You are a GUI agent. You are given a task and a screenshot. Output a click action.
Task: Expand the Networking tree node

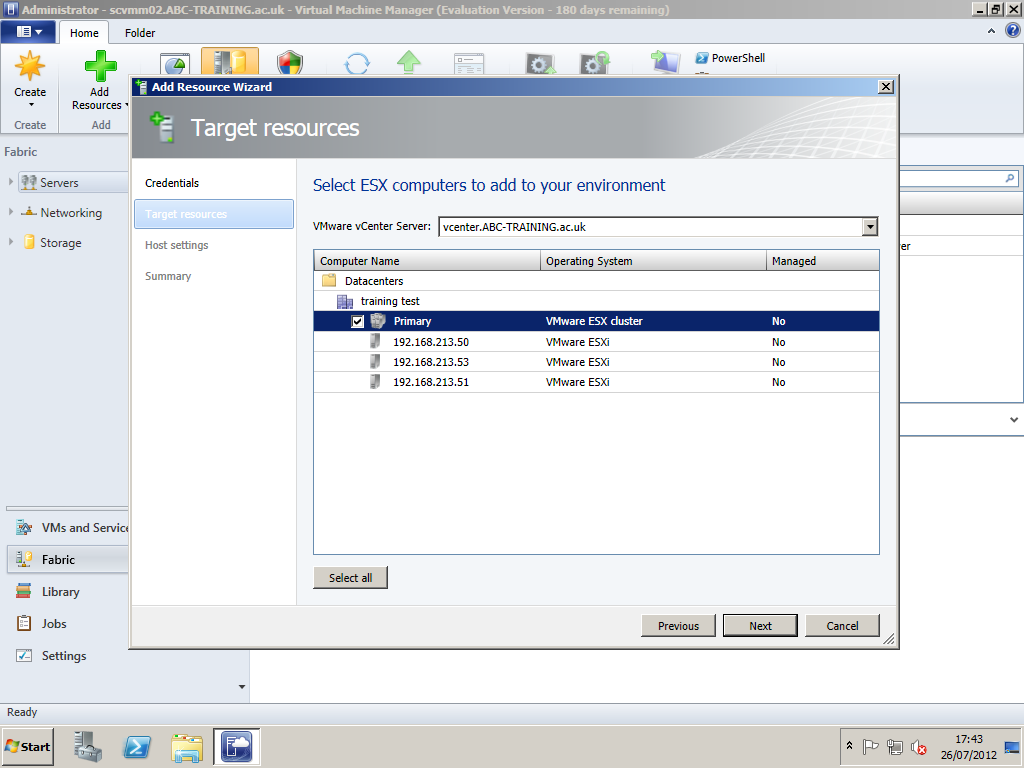point(10,212)
